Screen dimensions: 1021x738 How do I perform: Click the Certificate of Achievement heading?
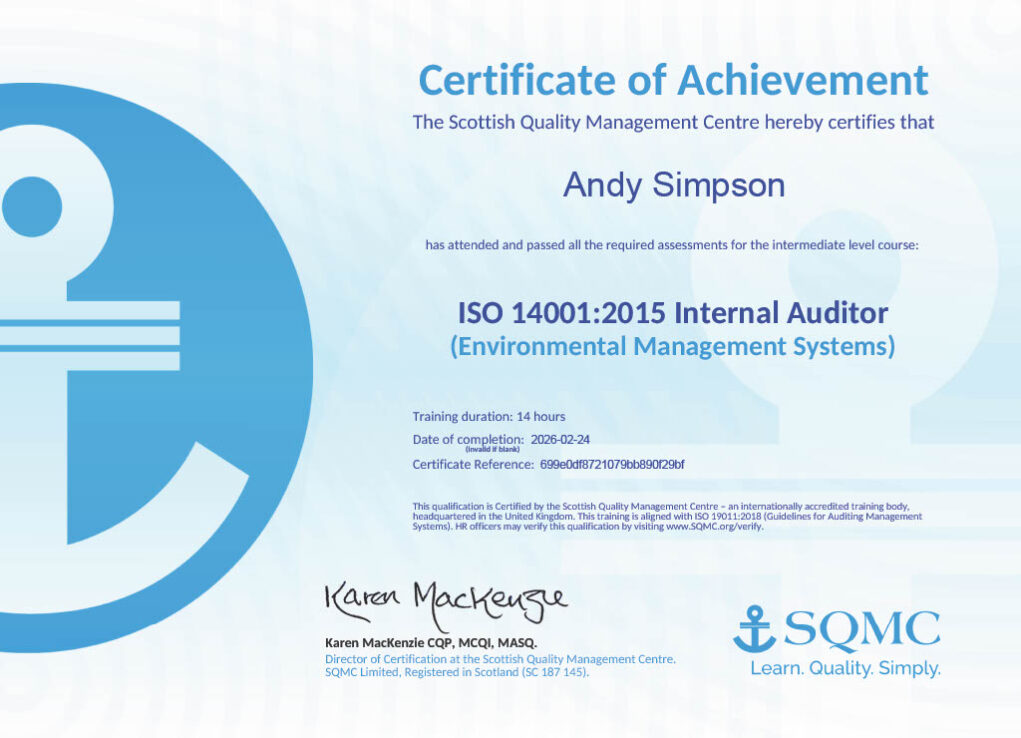(x=673, y=80)
